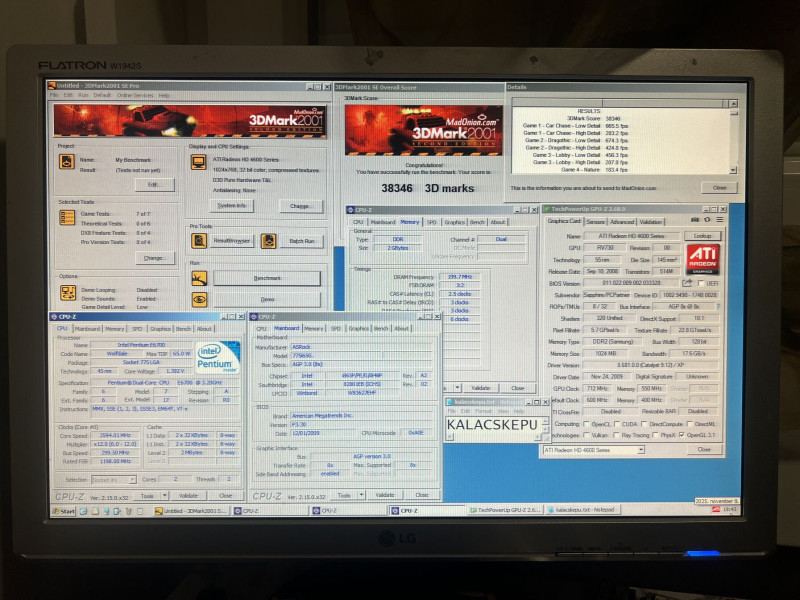Toggle the OpenCL checkbox
Screen dimensions: 800x600
pos(586,424)
